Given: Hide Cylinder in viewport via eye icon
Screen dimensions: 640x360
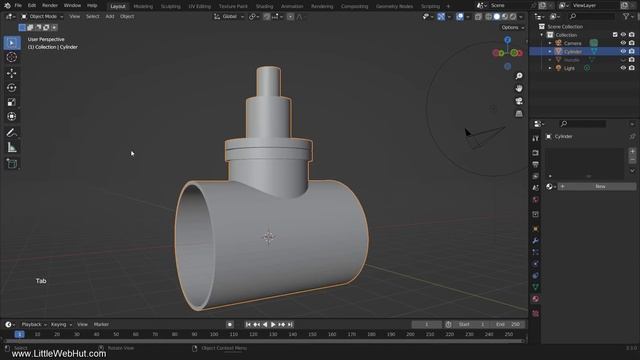Looking at the screenshot, I should [623, 51].
